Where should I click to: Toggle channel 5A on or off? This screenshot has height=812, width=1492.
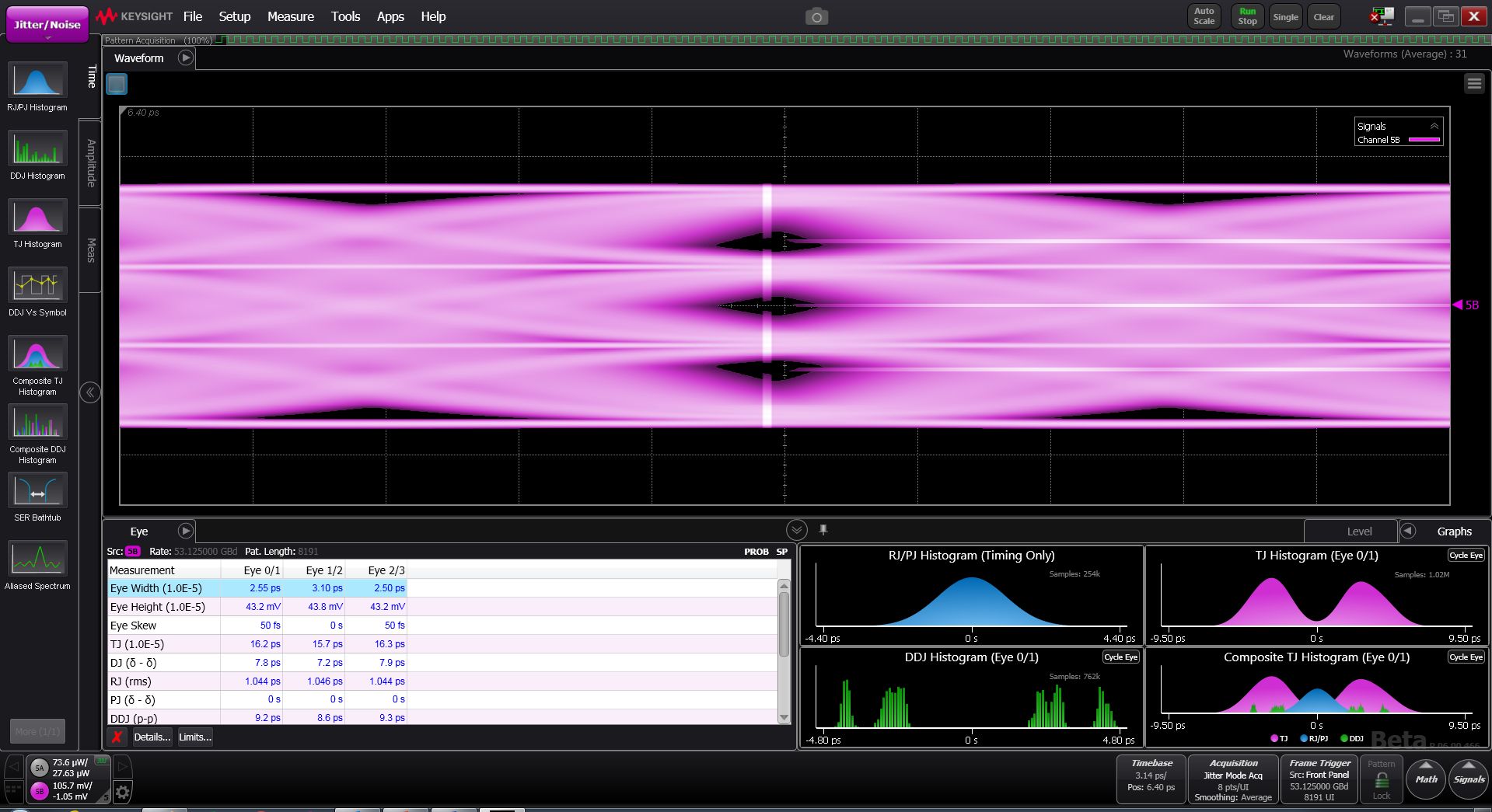click(40, 768)
